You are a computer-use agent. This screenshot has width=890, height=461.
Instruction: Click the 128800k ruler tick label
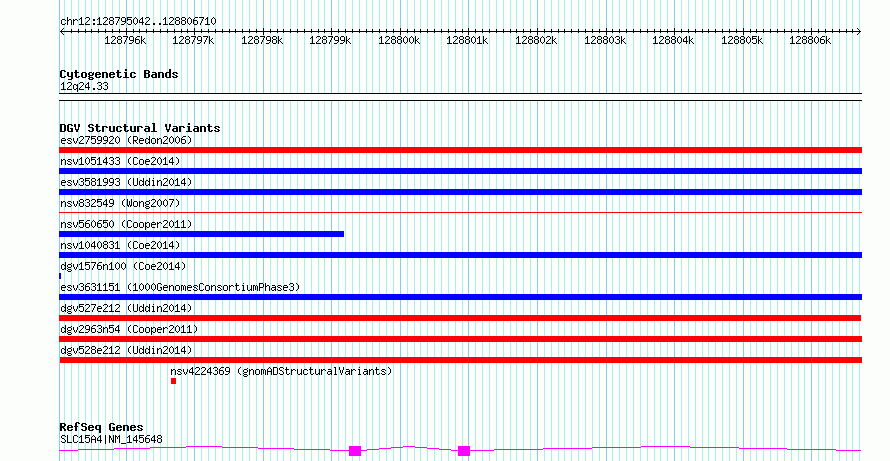coord(399,41)
